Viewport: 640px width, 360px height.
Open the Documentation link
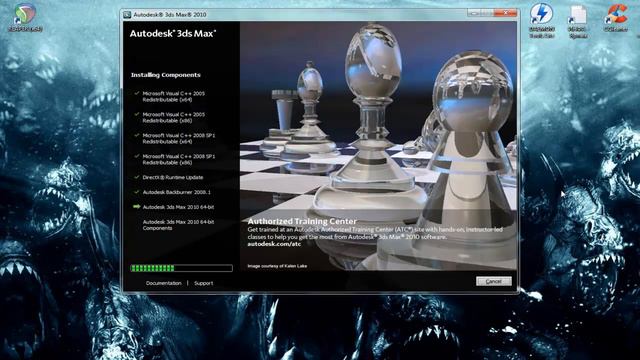point(164,283)
